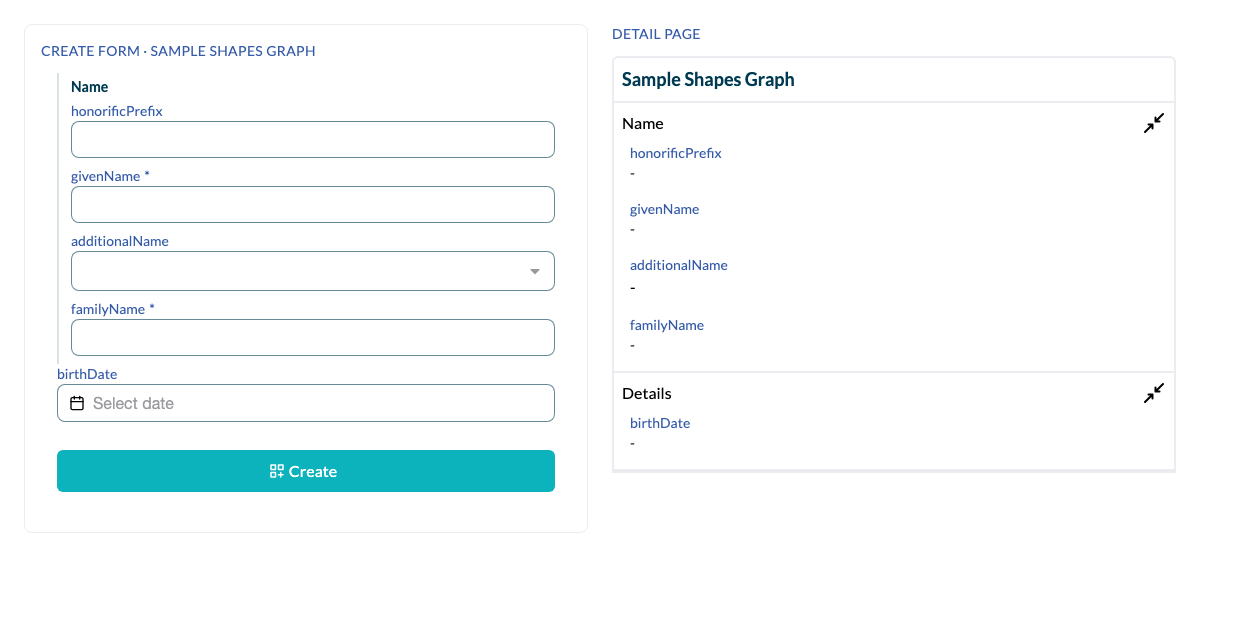Open the additionalName dropdown arrow
1240x620 pixels.
(x=535, y=271)
